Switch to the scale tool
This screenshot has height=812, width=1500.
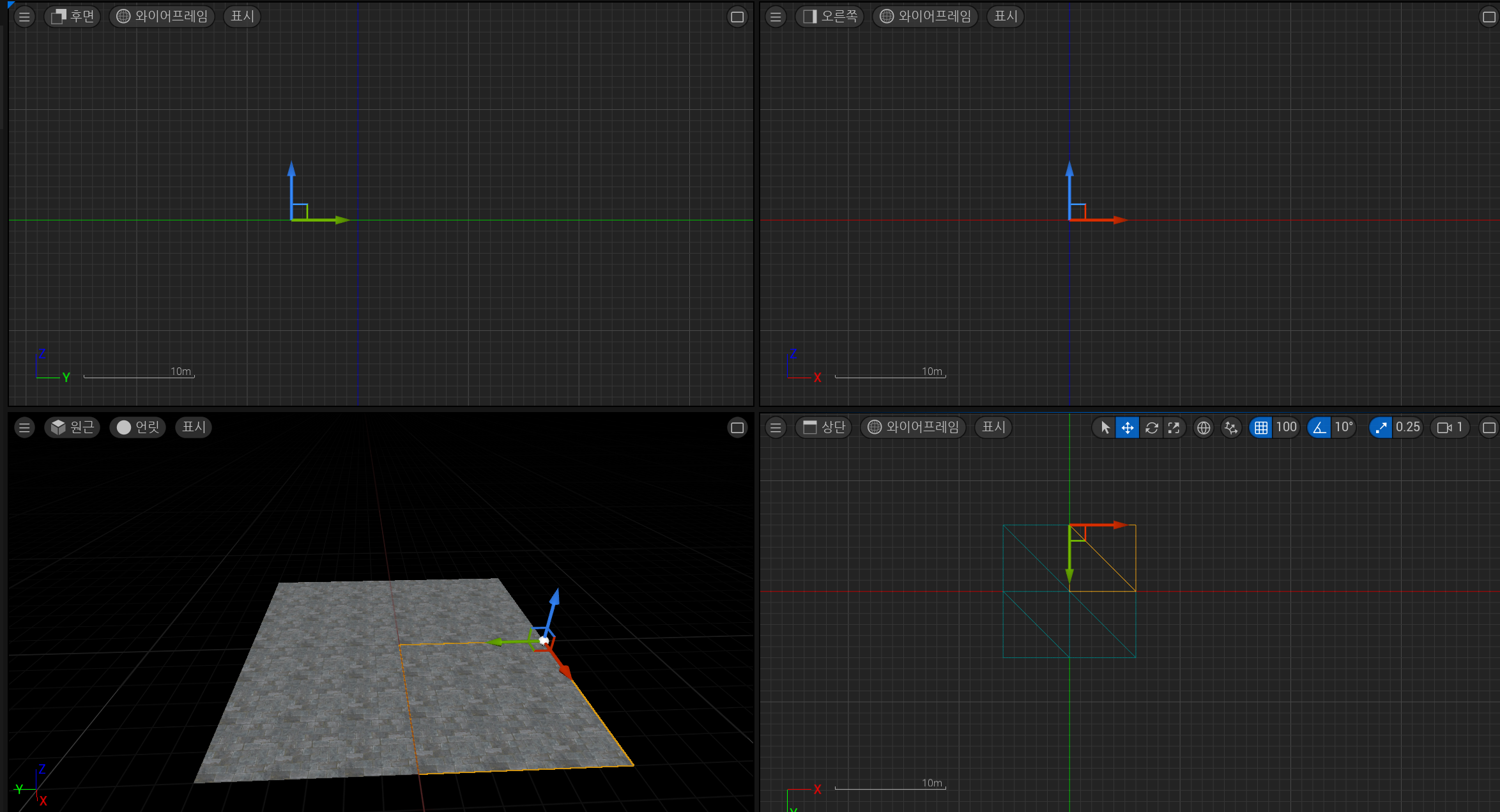(1174, 427)
